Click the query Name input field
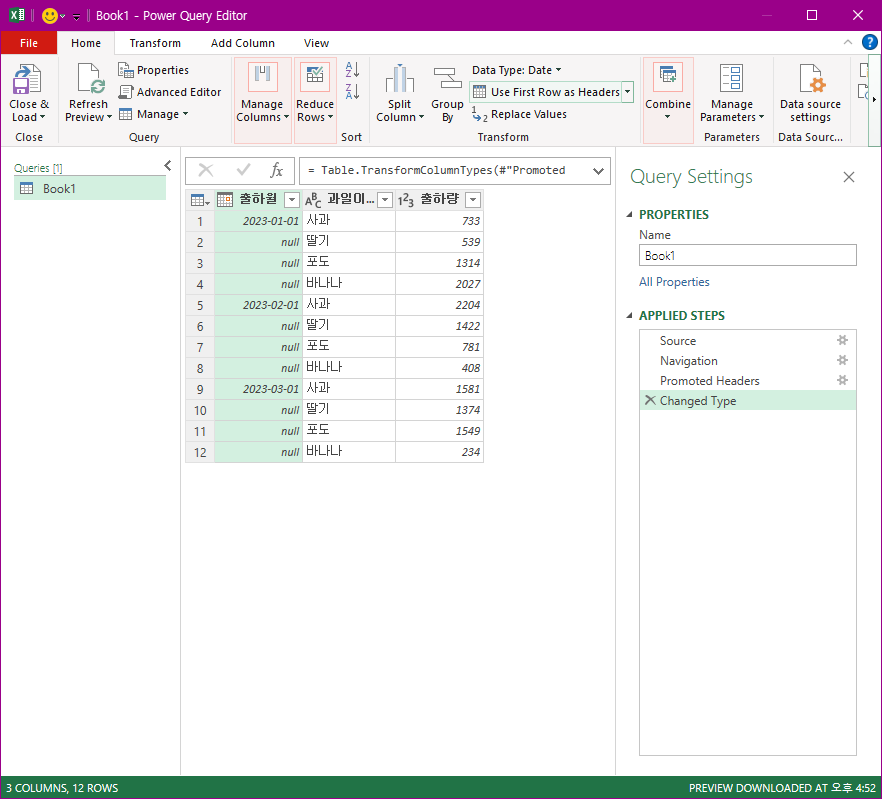The height and width of the screenshot is (799, 882). point(748,255)
